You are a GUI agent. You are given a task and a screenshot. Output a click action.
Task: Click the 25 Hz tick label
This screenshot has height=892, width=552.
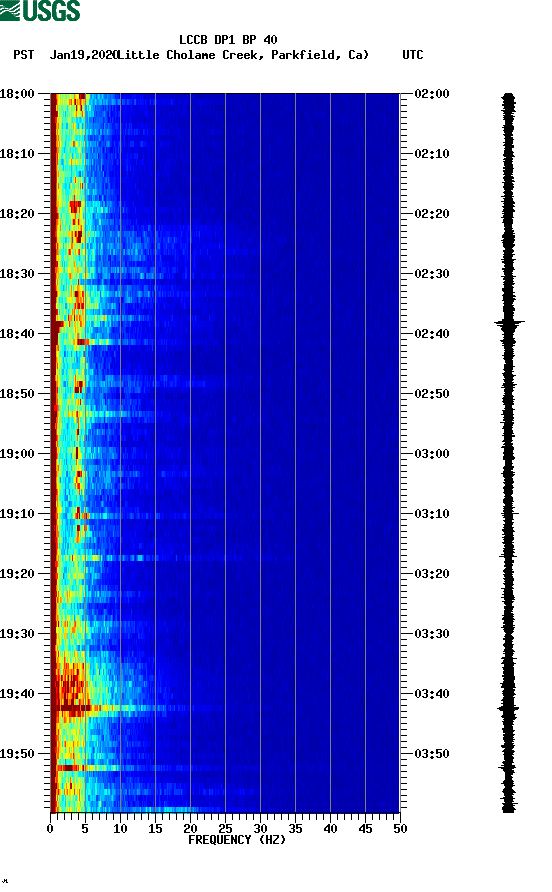(225, 829)
